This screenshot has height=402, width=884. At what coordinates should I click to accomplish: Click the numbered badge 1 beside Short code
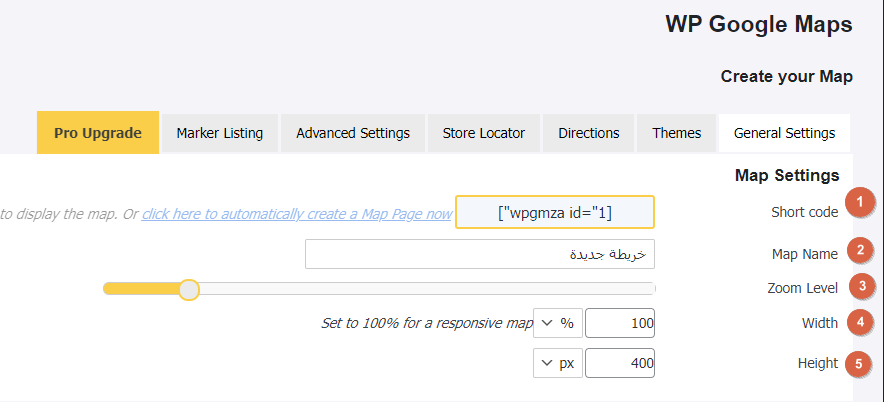(x=857, y=203)
